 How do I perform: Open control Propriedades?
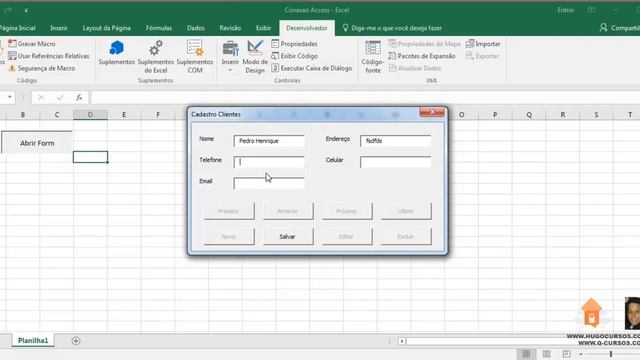pyautogui.click(x=294, y=44)
